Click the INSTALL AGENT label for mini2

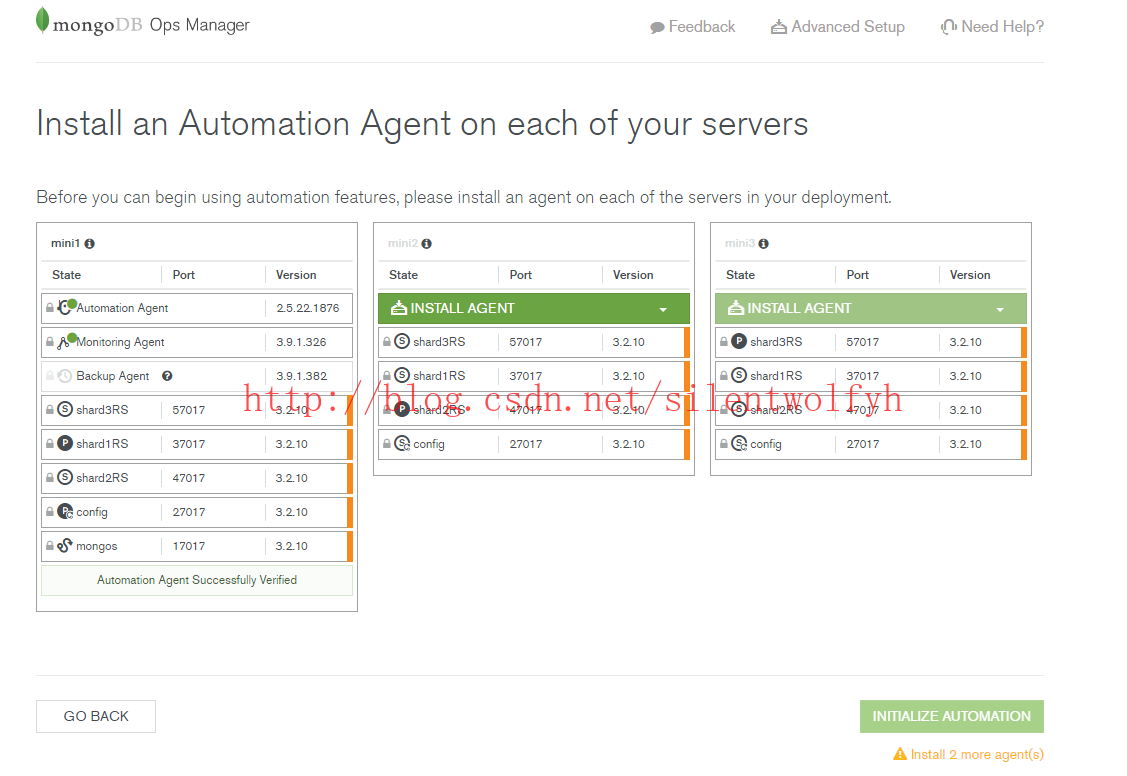click(x=462, y=308)
